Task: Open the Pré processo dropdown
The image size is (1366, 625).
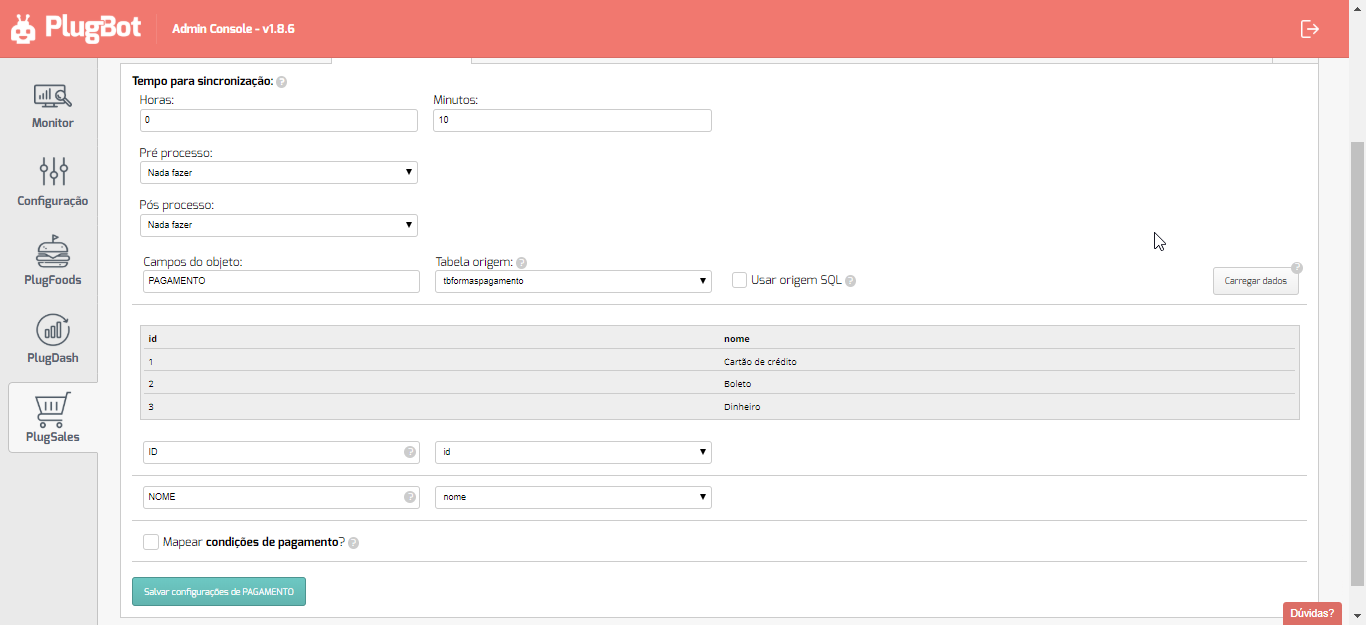Action: (278, 173)
